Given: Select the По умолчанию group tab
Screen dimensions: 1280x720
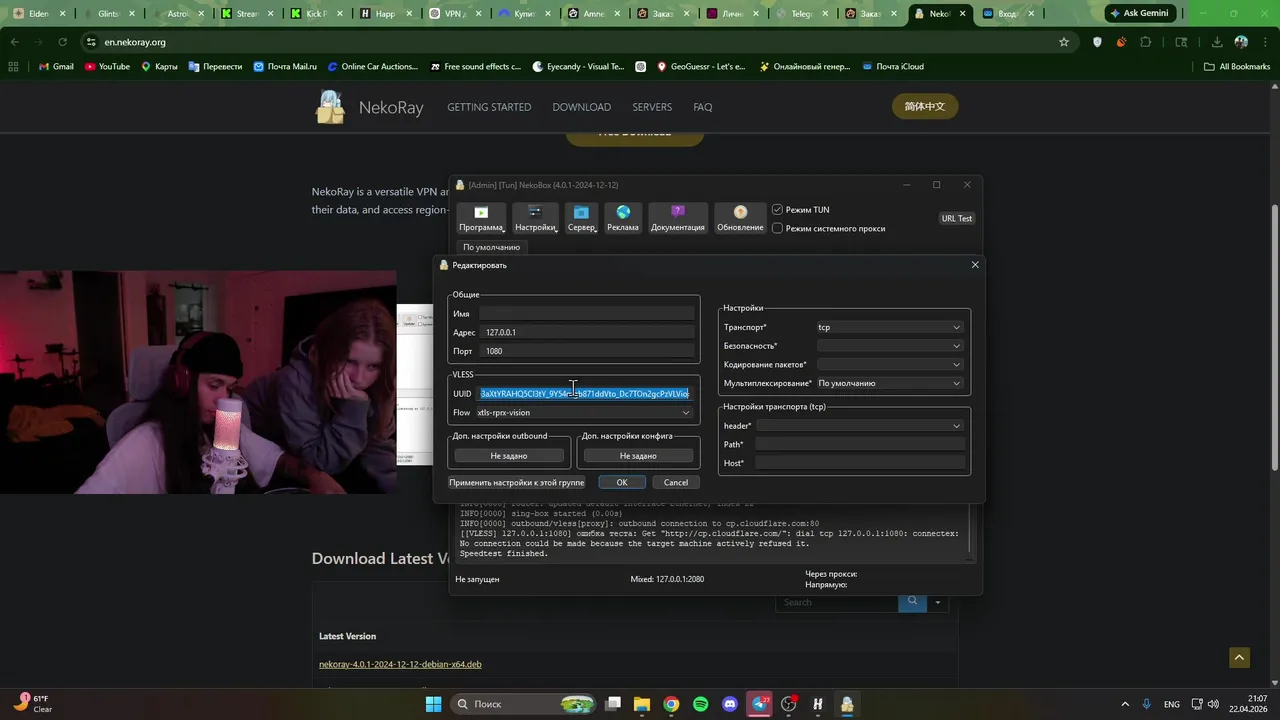Looking at the screenshot, I should point(492,247).
